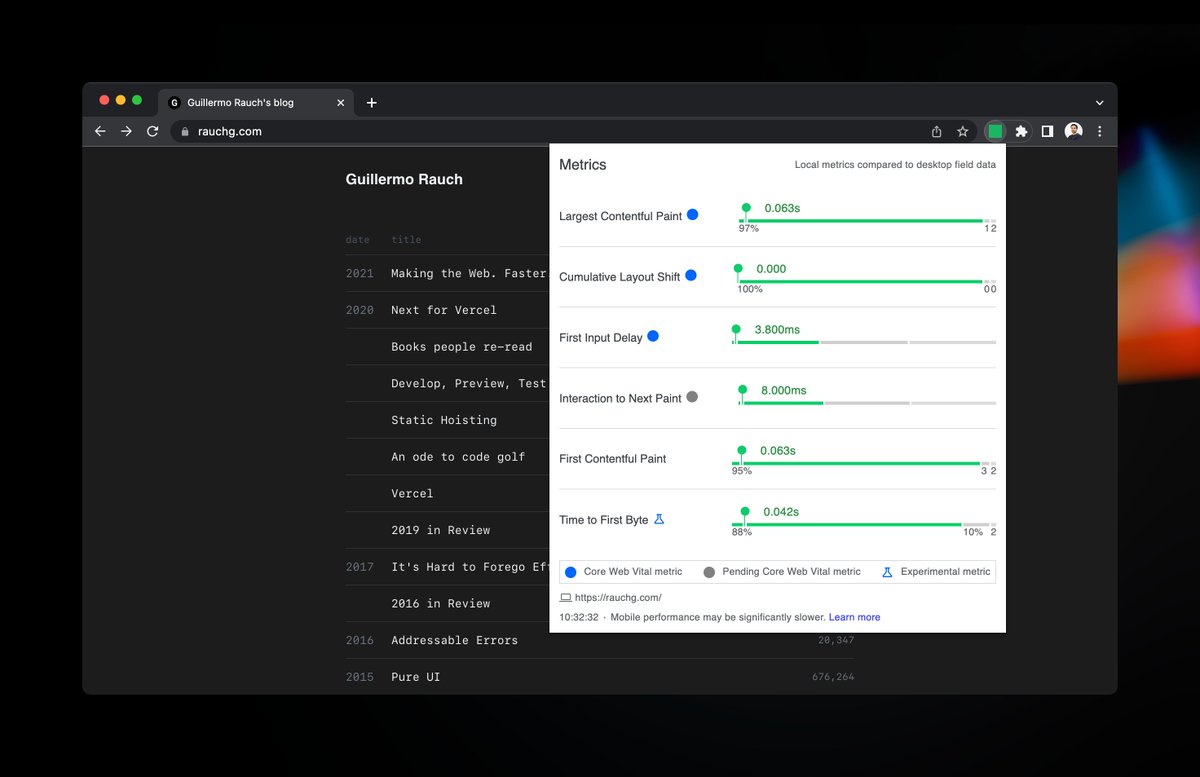Click the browser forward arrow
This screenshot has width=1200, height=777.
(126, 131)
